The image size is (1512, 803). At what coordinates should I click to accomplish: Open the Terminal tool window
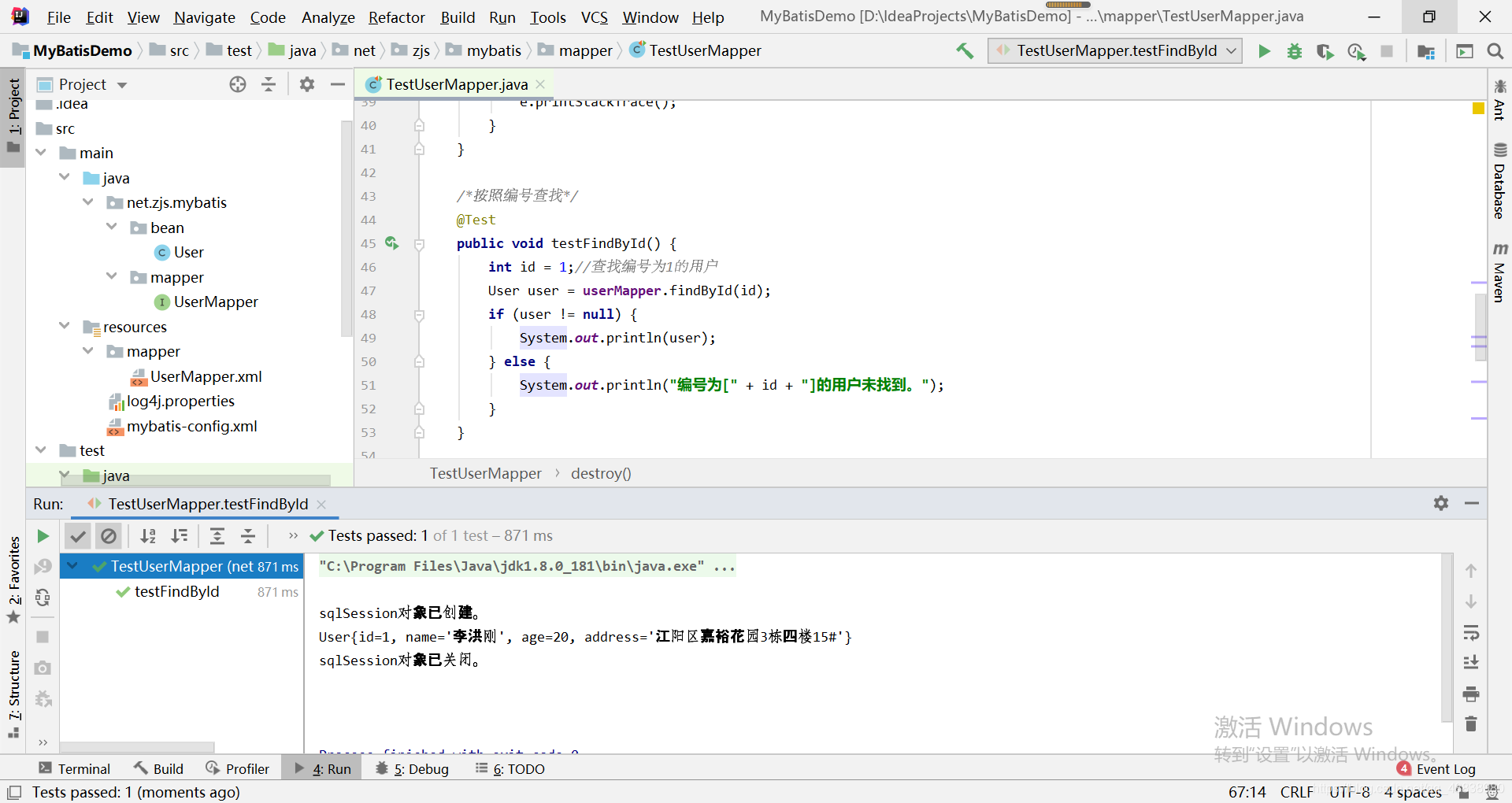75,769
